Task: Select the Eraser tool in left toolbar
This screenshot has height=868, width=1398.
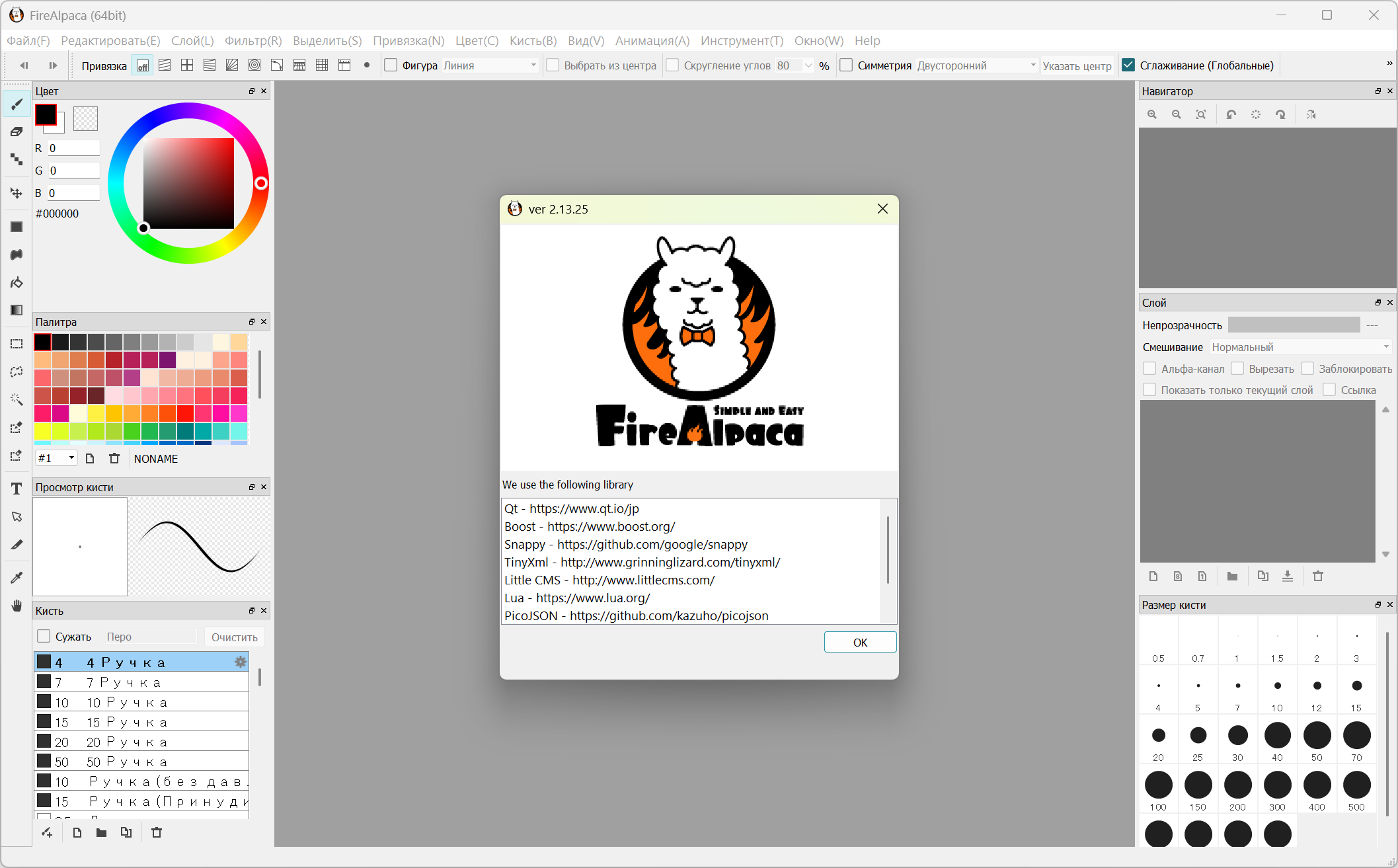Action: tap(17, 132)
